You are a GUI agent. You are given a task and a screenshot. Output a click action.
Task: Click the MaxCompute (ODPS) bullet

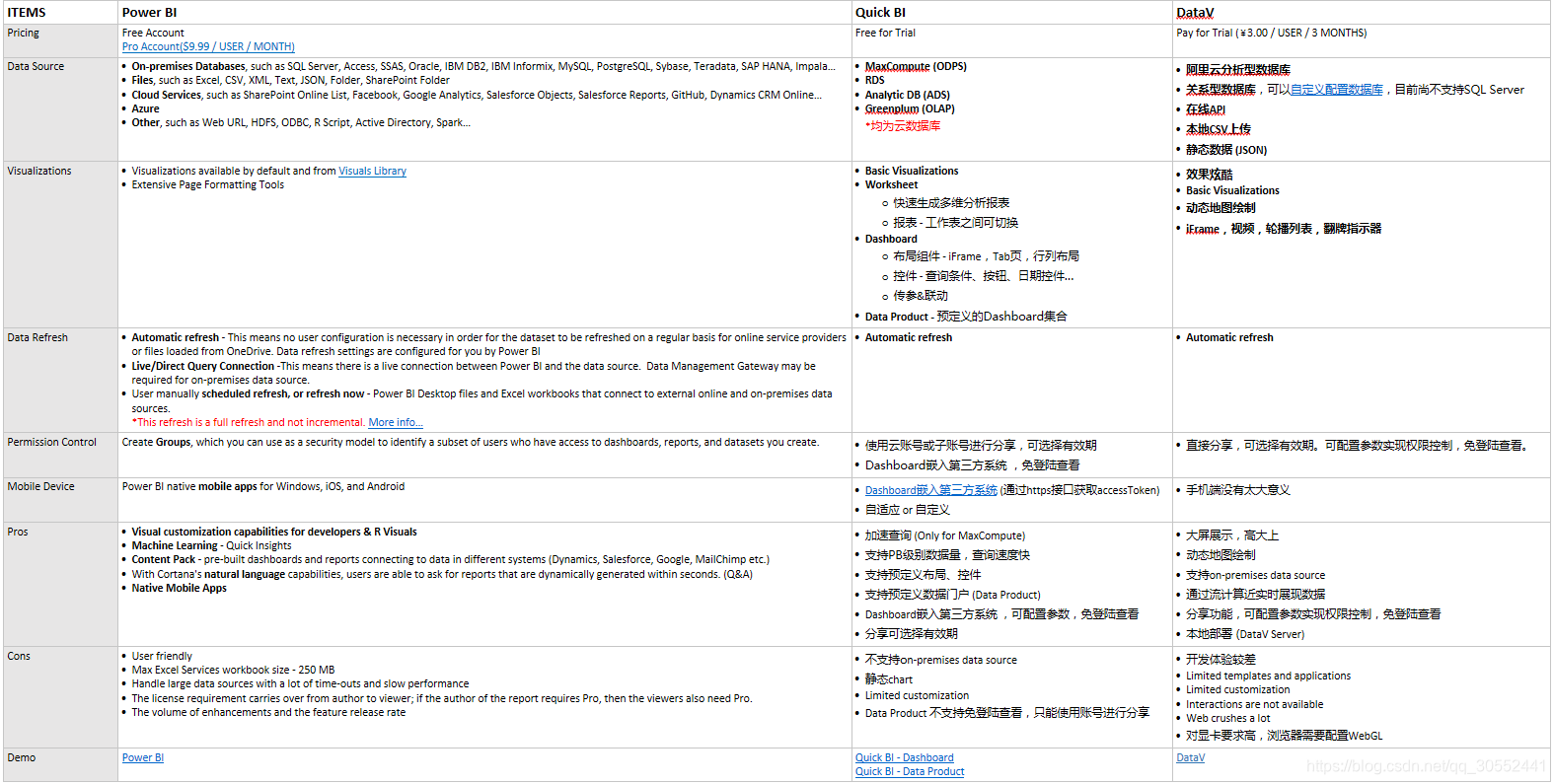click(x=916, y=66)
